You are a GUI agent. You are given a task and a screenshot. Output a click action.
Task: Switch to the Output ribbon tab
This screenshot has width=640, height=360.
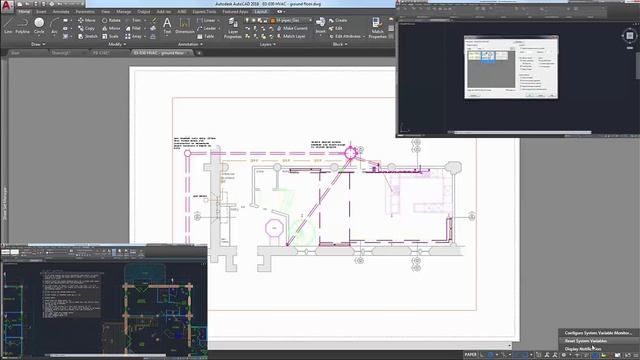click(143, 11)
